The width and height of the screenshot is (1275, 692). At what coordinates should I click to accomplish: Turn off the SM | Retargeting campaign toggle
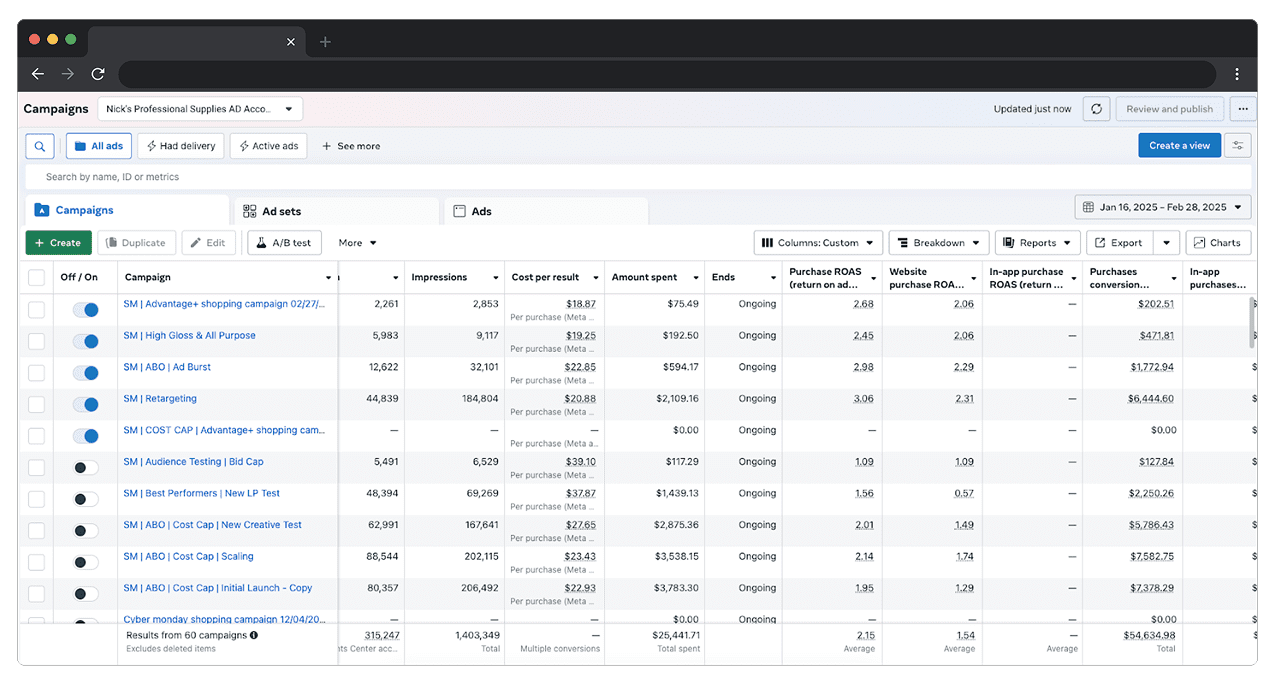pyautogui.click(x=86, y=405)
